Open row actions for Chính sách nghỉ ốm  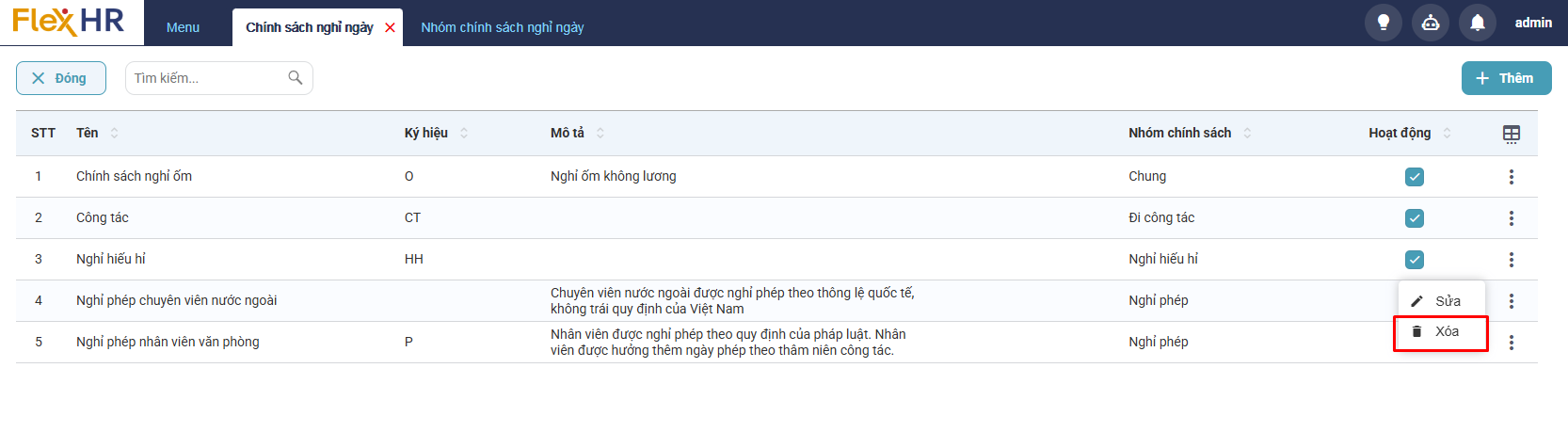pos(1512,177)
